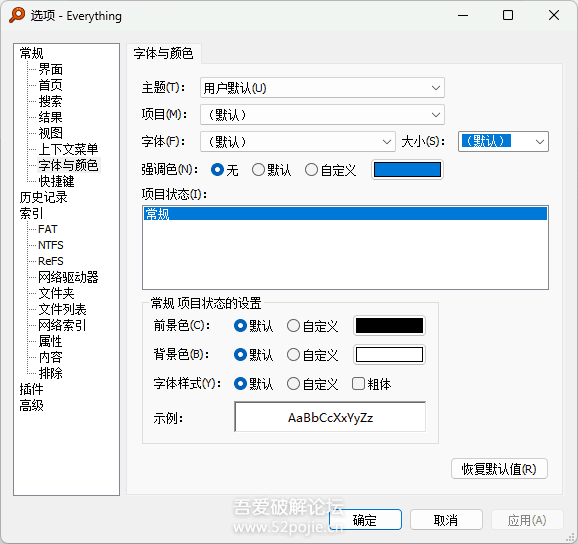Select 自定义 for foreground color
Image resolution: width=578 pixels, height=544 pixels.
313,325
